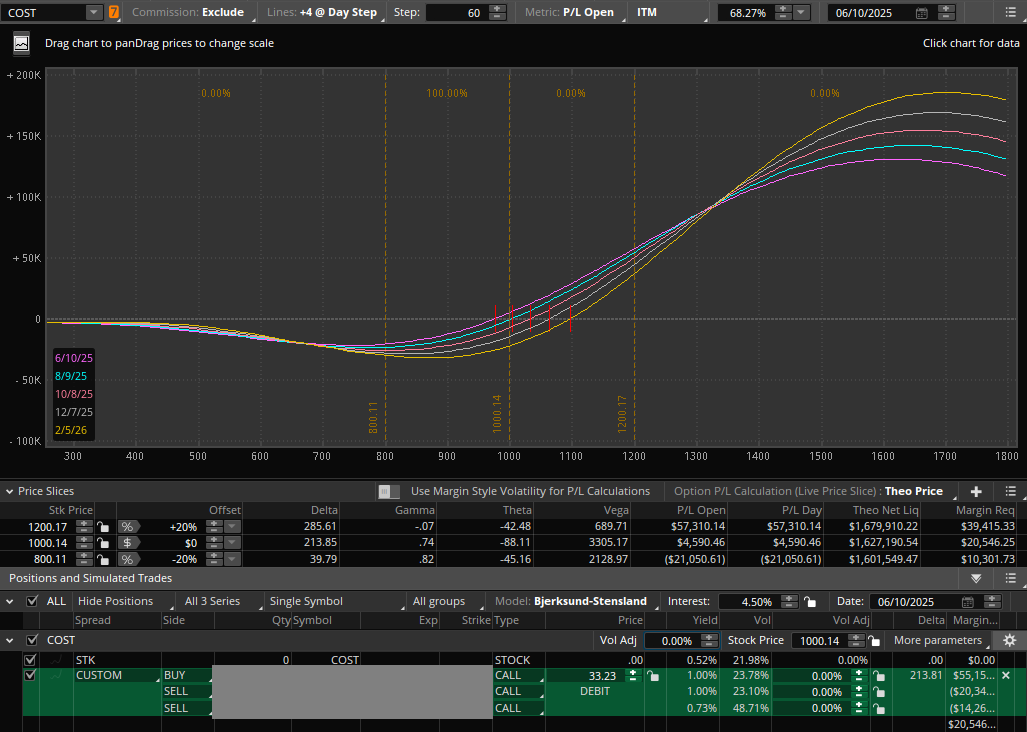1027x732 pixels.
Task: Open the chart settings image icon
Action: point(22,44)
